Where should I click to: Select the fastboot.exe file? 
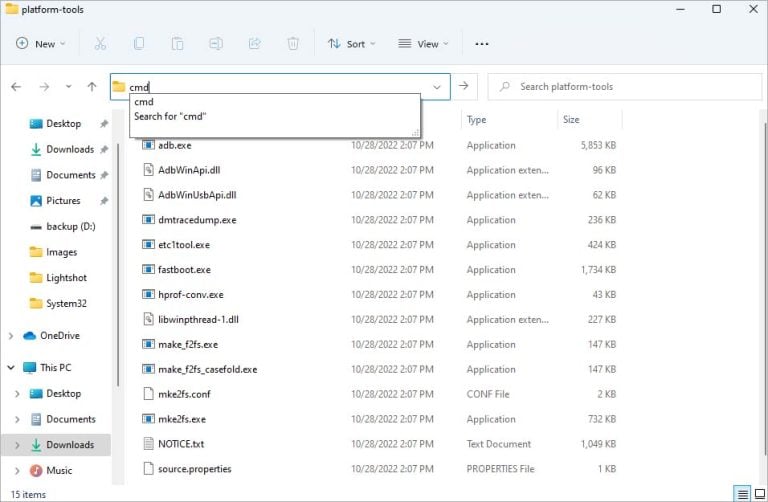point(184,270)
